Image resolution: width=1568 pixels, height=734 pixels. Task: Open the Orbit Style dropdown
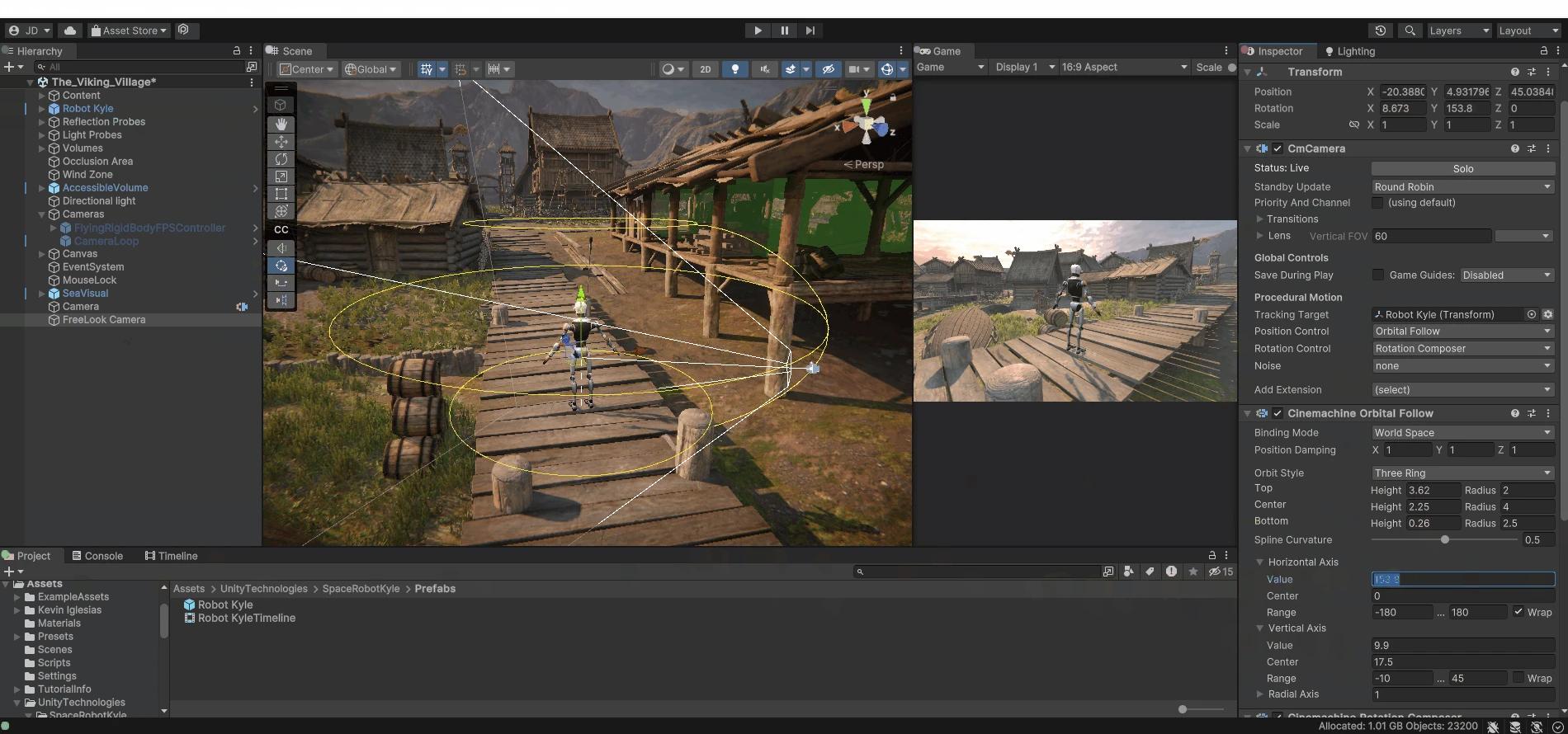click(1463, 473)
